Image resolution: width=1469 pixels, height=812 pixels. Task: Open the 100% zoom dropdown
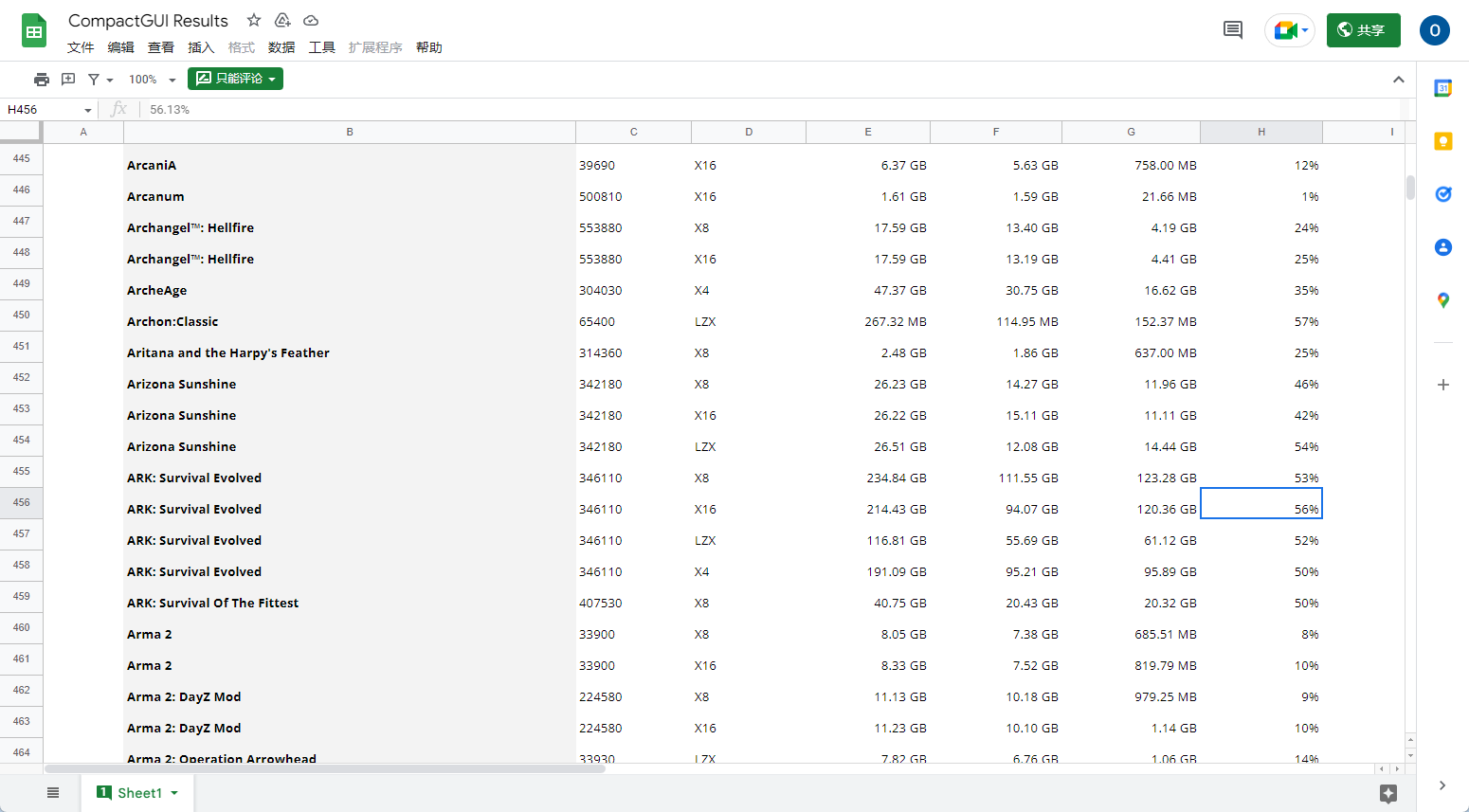(152, 80)
